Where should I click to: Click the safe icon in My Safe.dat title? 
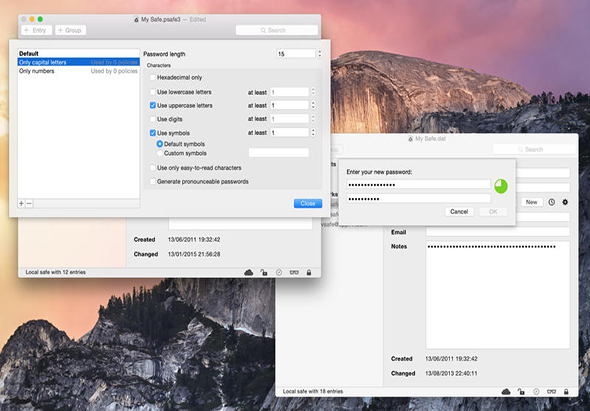(x=411, y=139)
